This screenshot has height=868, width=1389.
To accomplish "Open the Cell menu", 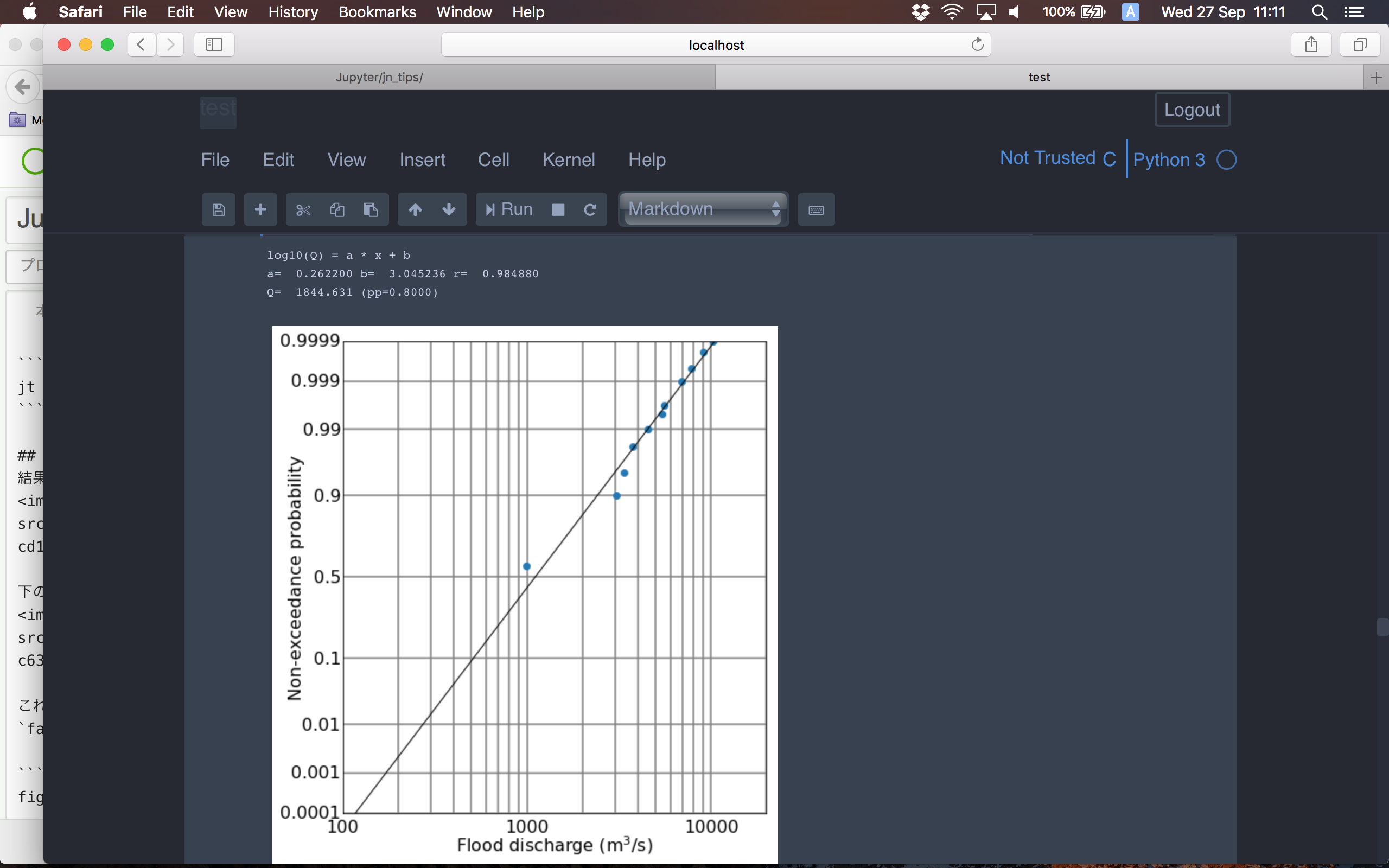I will coord(493,159).
